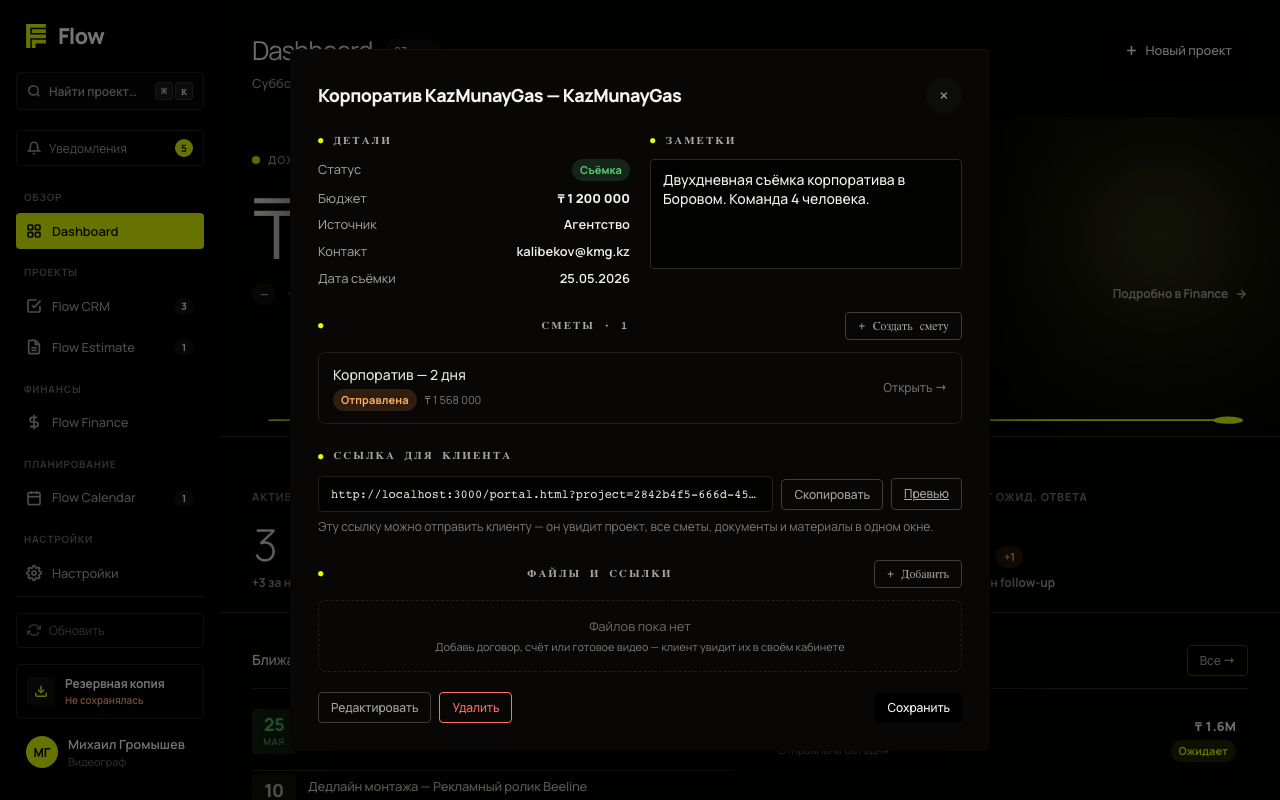The image size is (1280, 800).
Task: Click the Новый проект button
Action: 1179,50
